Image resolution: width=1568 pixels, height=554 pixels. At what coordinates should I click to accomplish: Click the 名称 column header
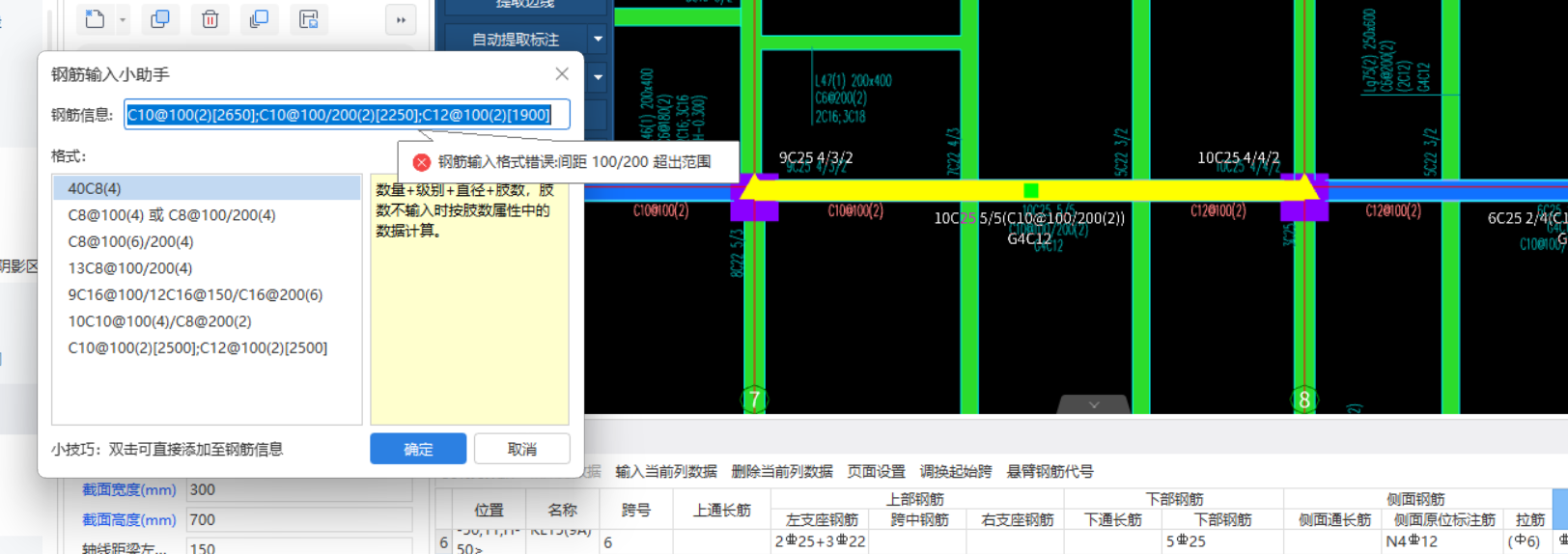562,510
